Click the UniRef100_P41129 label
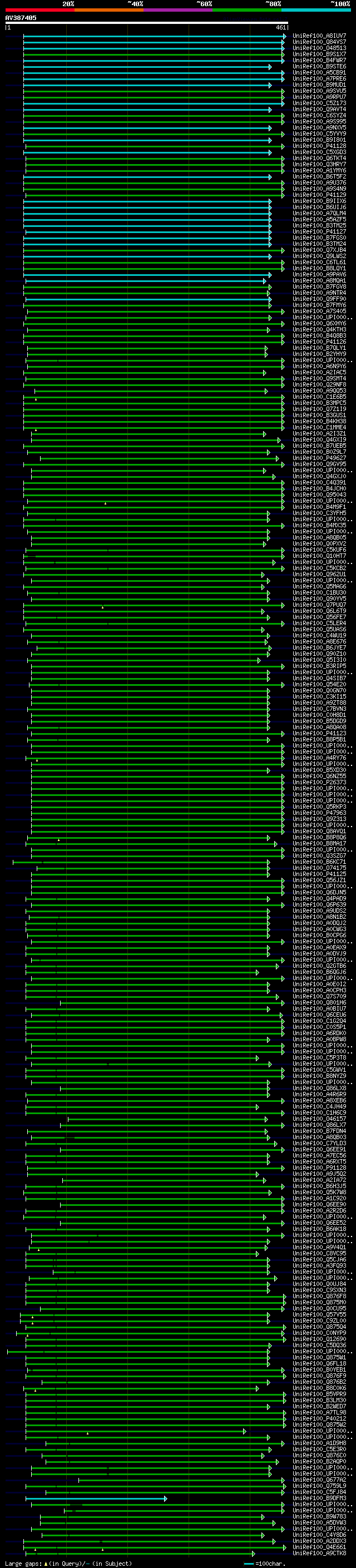This screenshot has width=356, height=1568. point(319,195)
